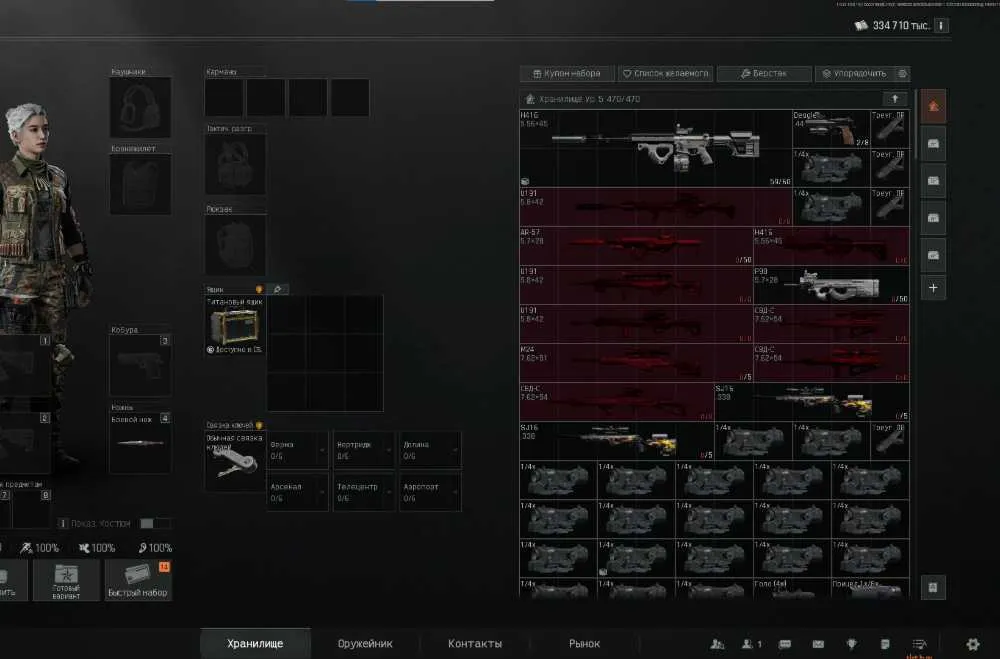Open the Верстак workbench

764,74
